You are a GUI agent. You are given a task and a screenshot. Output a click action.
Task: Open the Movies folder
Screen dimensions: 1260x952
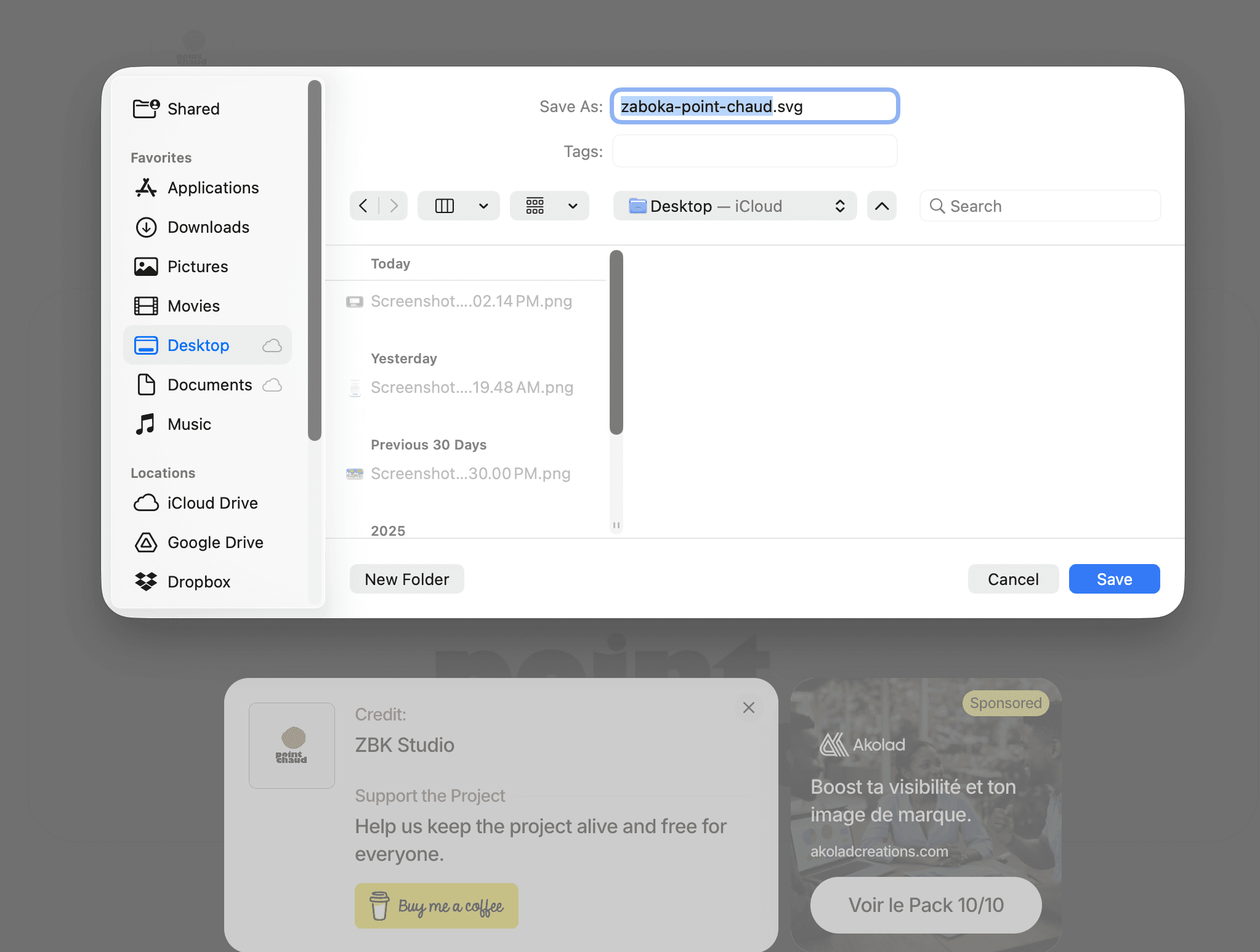(193, 306)
